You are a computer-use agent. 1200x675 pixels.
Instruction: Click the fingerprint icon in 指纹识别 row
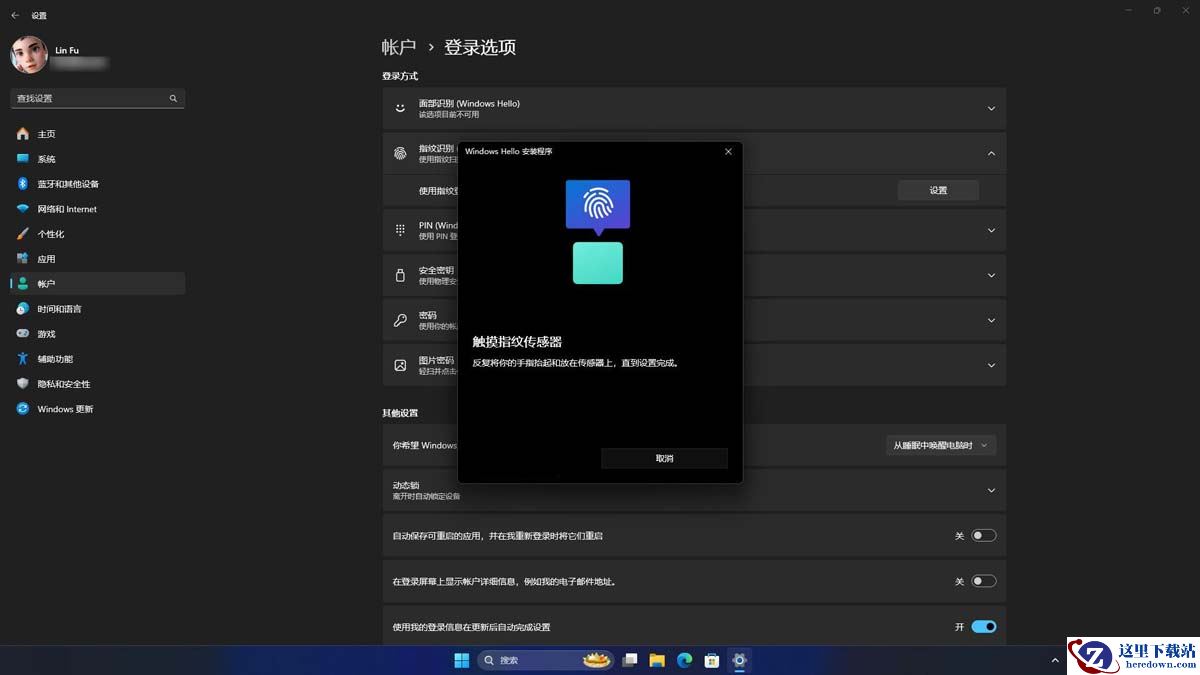[400, 153]
